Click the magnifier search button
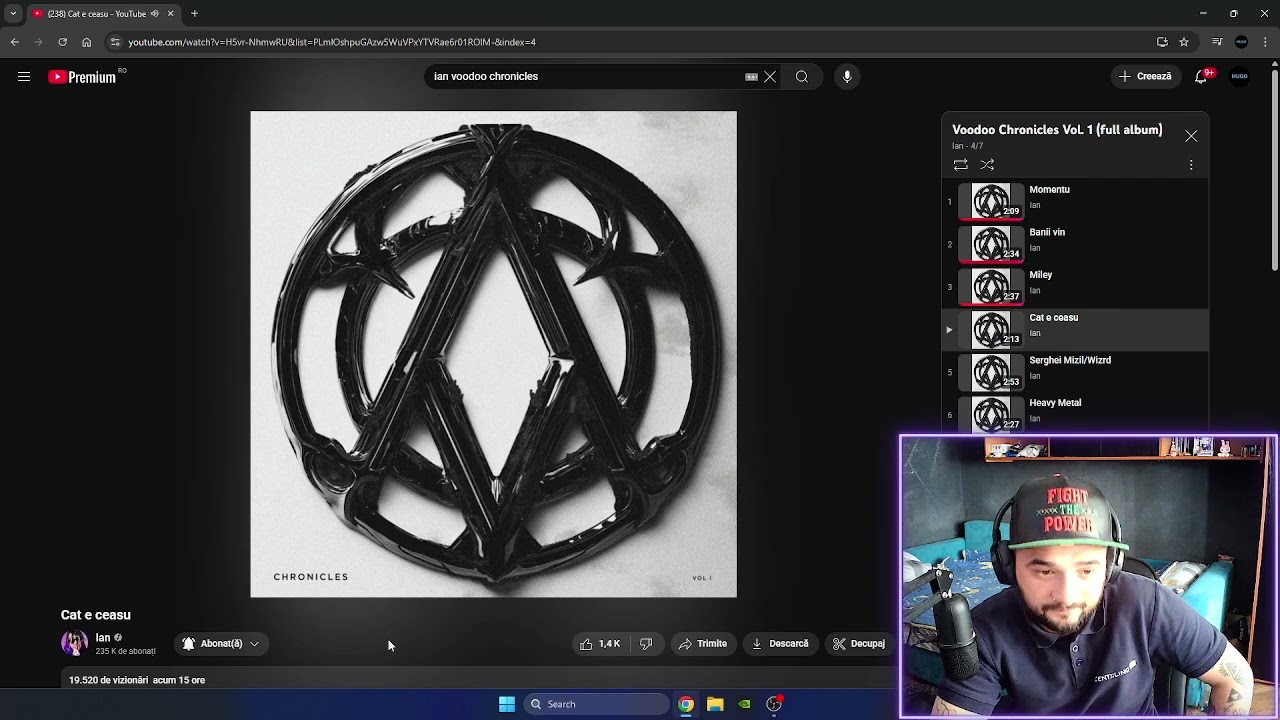The height and width of the screenshot is (720, 1280). (x=802, y=77)
